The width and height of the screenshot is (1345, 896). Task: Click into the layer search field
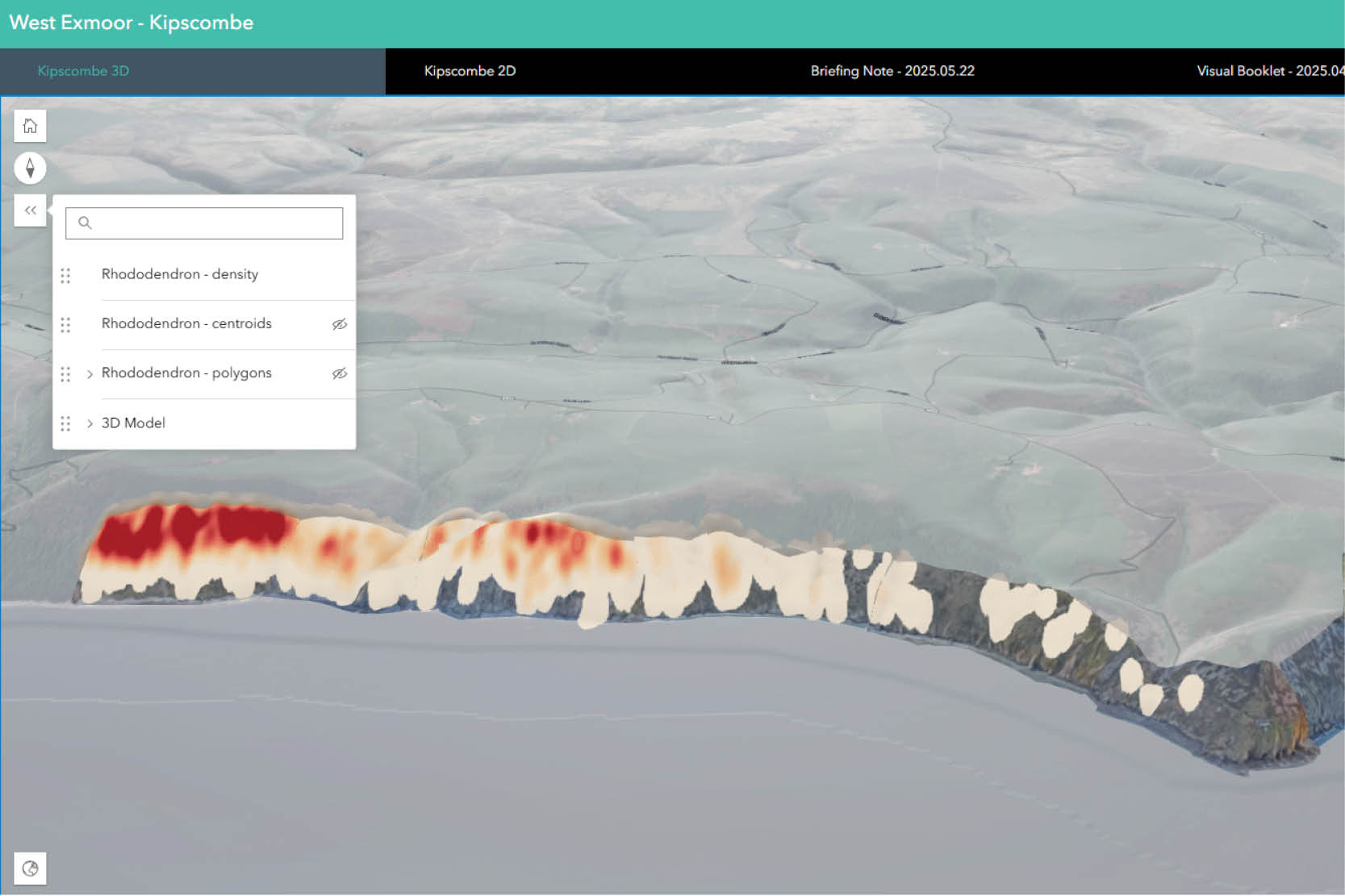(204, 223)
